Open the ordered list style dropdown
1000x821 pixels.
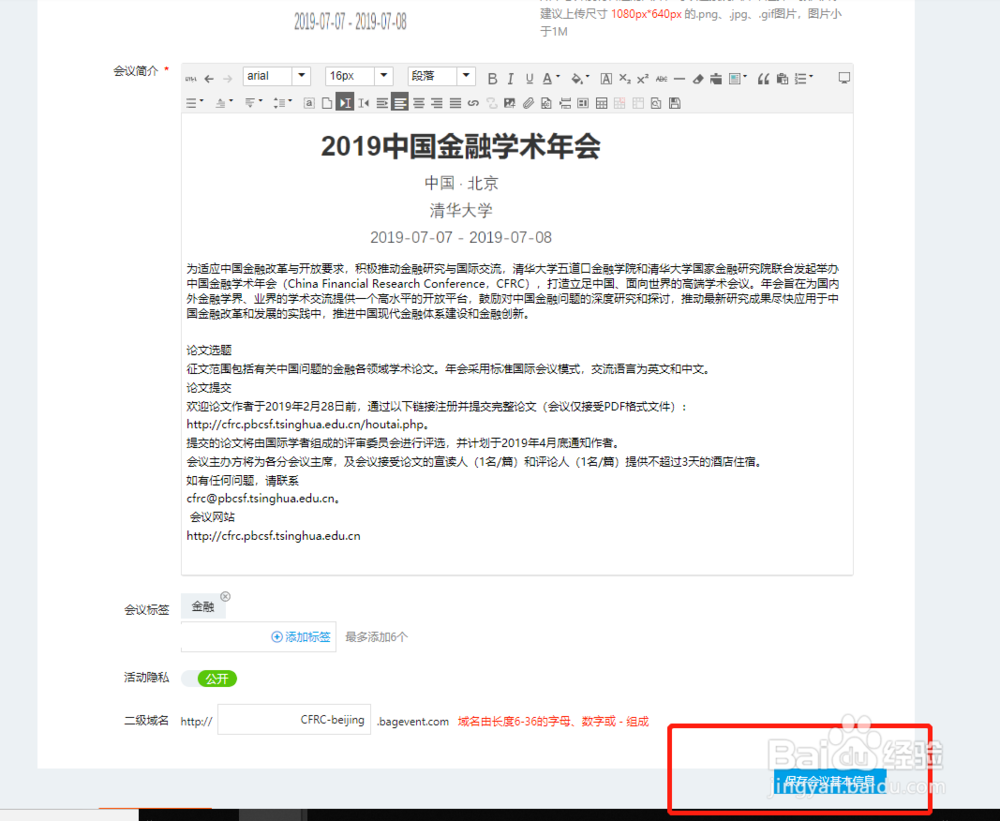point(811,77)
